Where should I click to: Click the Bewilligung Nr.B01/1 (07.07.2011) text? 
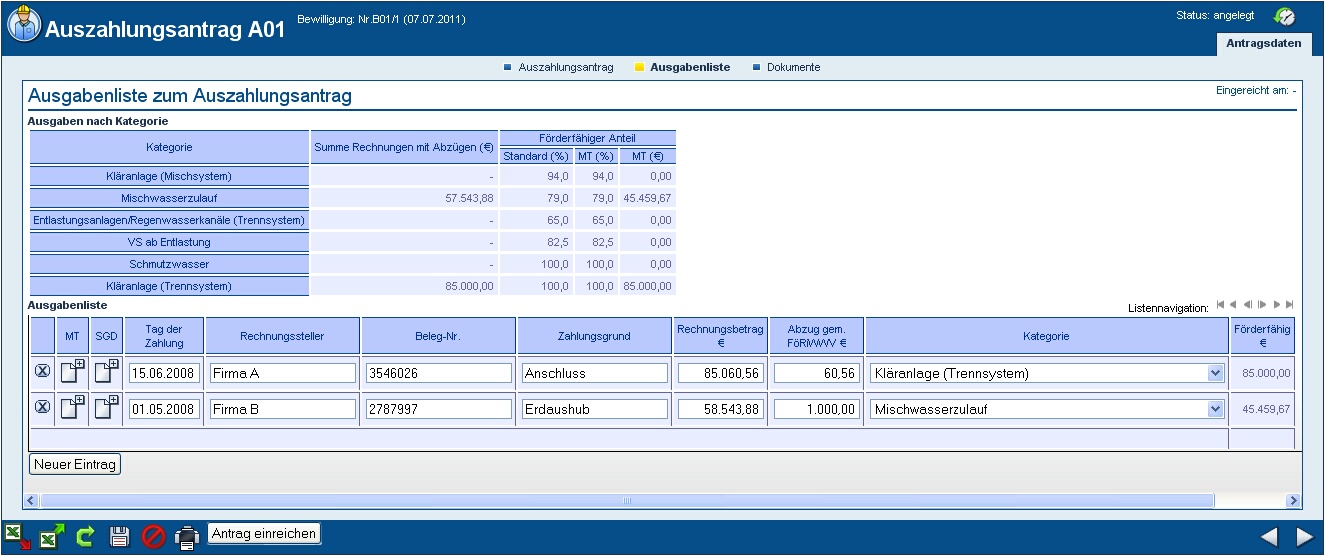click(x=381, y=19)
